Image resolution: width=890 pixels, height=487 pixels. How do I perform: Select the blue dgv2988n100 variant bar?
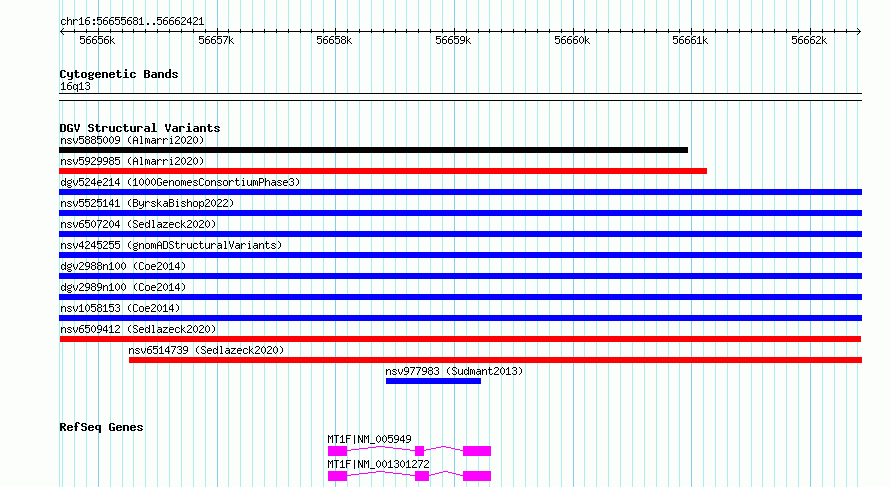[460, 276]
